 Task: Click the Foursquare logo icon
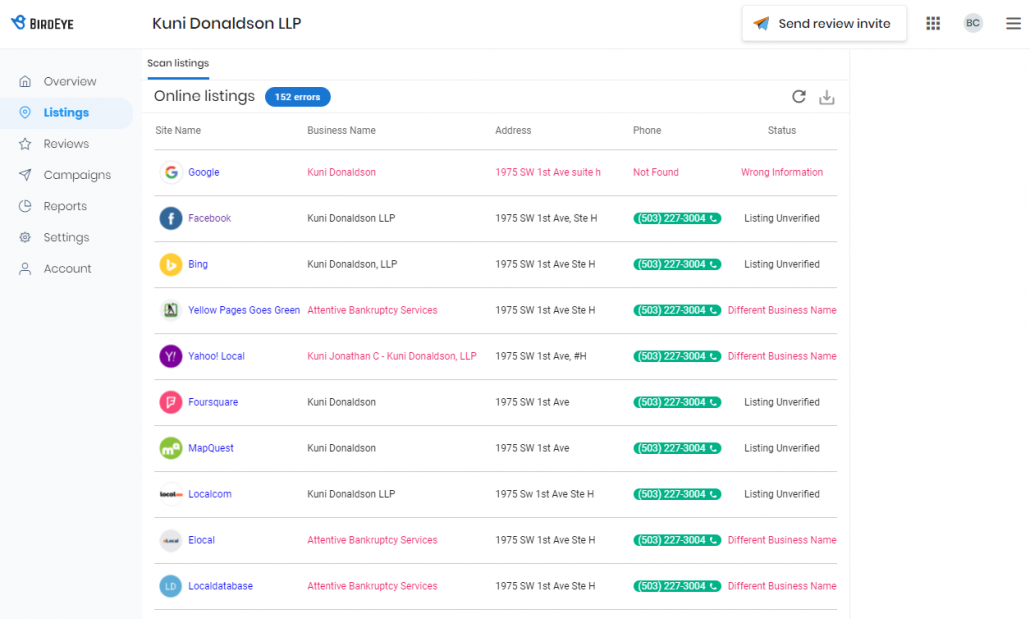click(x=171, y=402)
